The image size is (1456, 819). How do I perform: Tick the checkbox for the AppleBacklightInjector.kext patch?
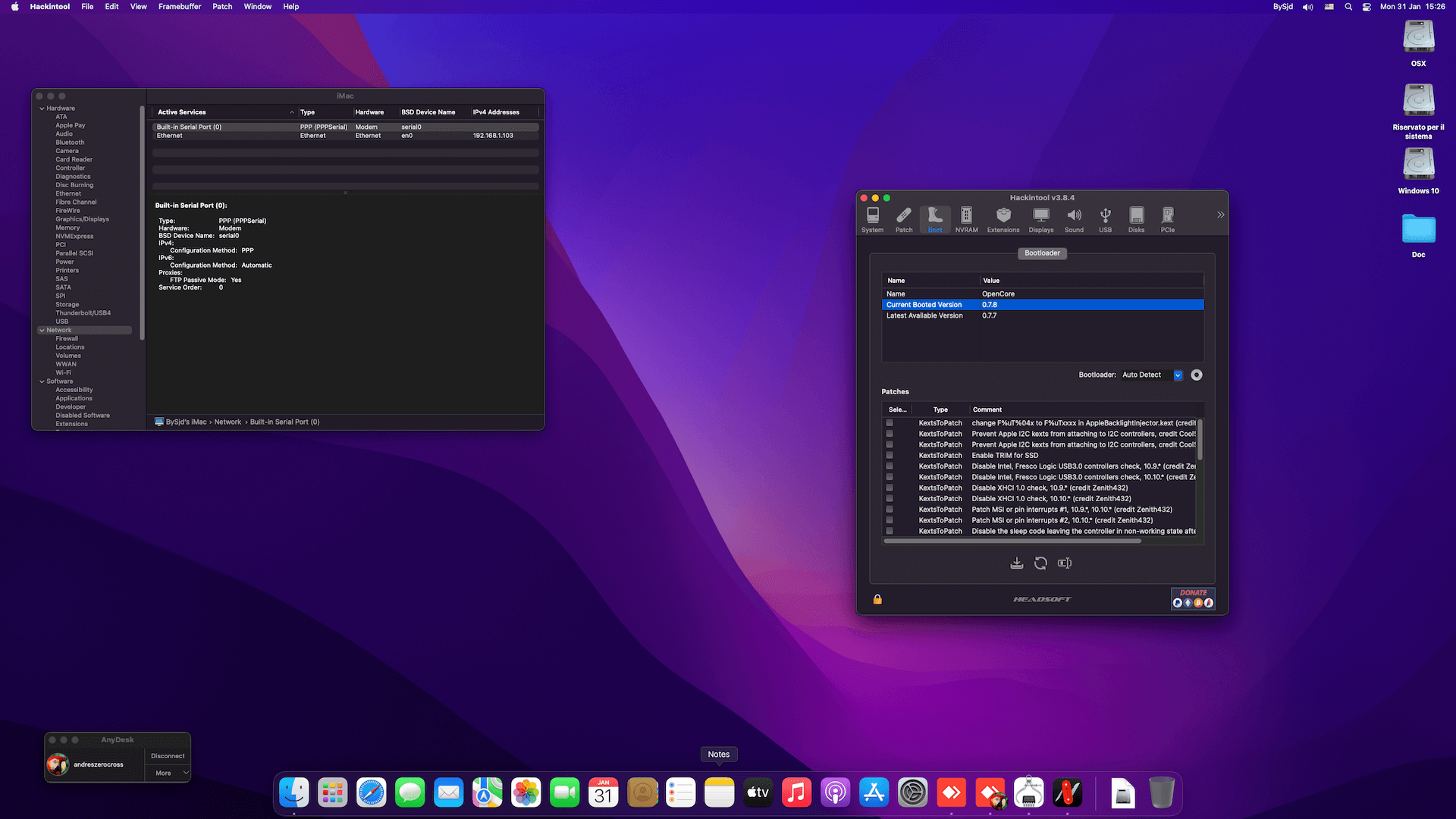click(890, 423)
